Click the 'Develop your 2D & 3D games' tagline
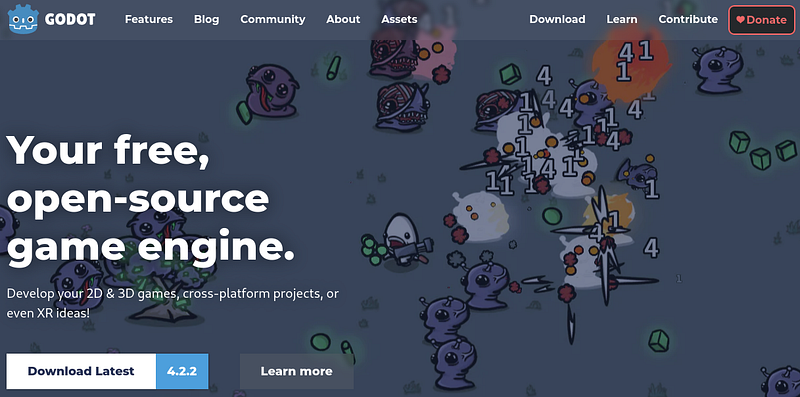Image resolution: width=800 pixels, height=397 pixels. (x=172, y=303)
